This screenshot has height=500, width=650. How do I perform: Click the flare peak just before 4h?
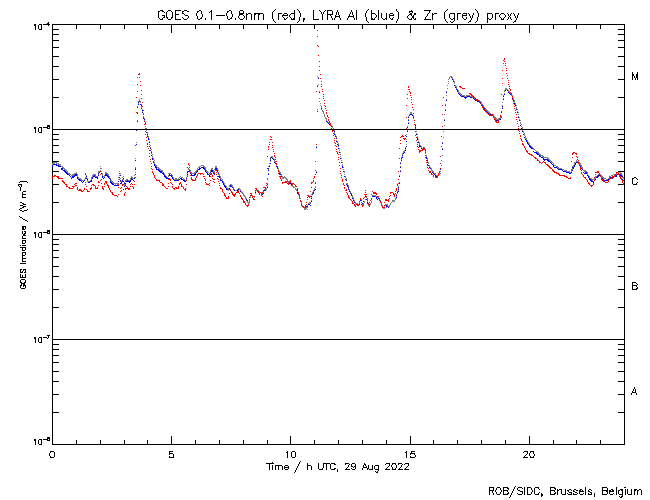138,73
